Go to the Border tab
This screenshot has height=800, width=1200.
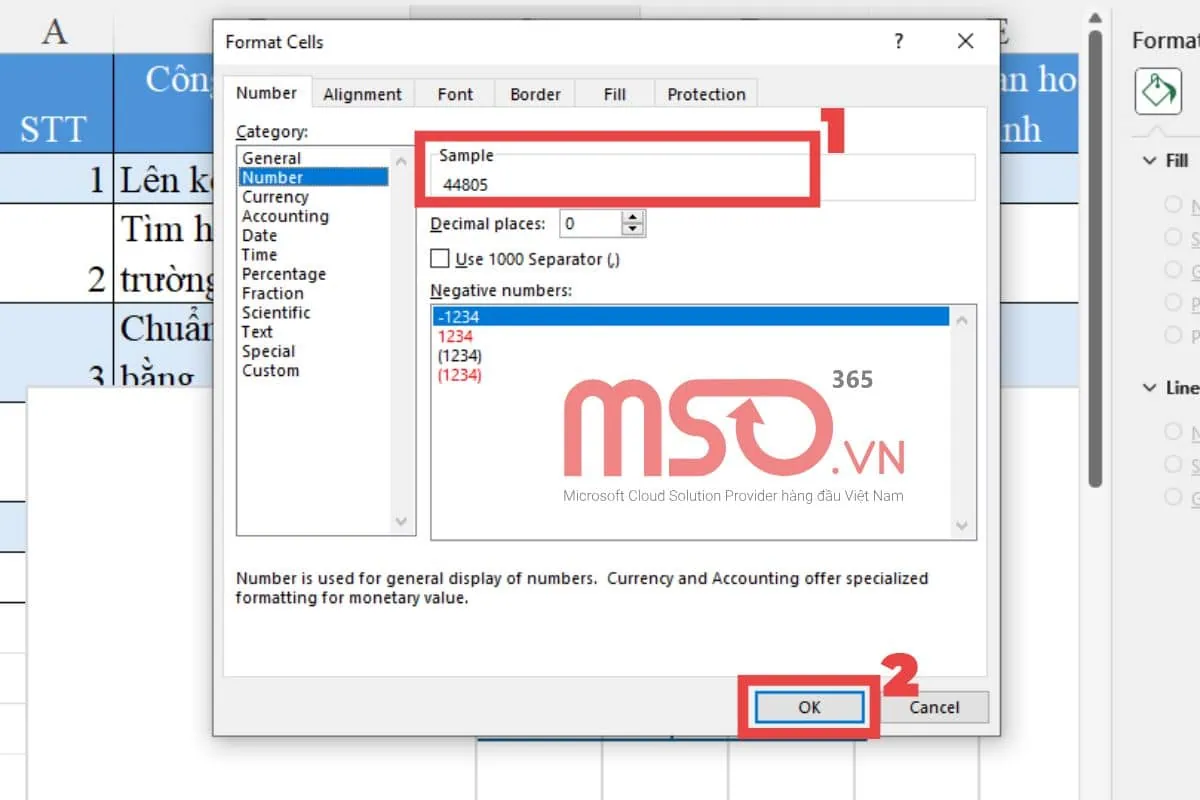click(535, 94)
